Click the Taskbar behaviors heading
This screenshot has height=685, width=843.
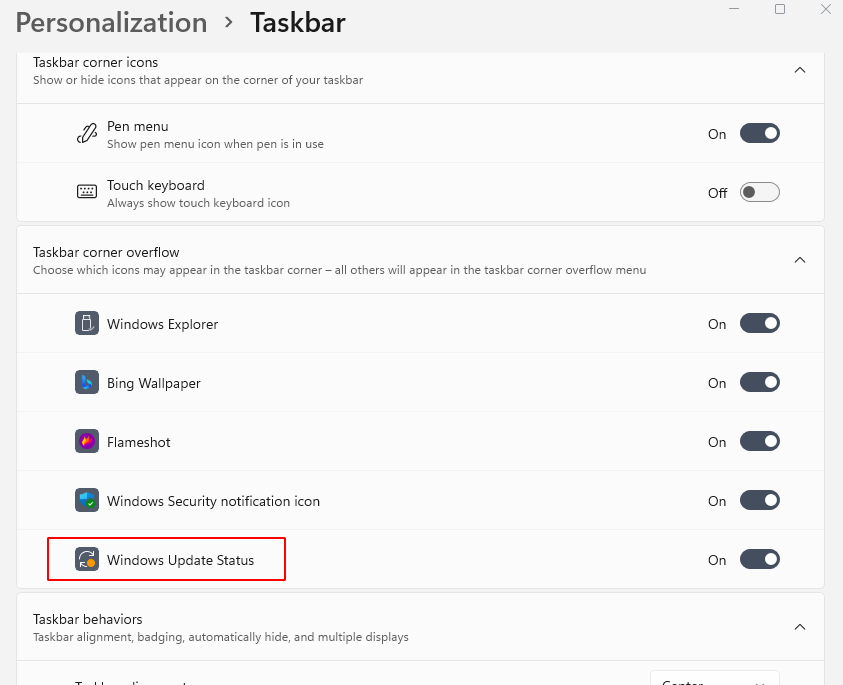(x=88, y=619)
